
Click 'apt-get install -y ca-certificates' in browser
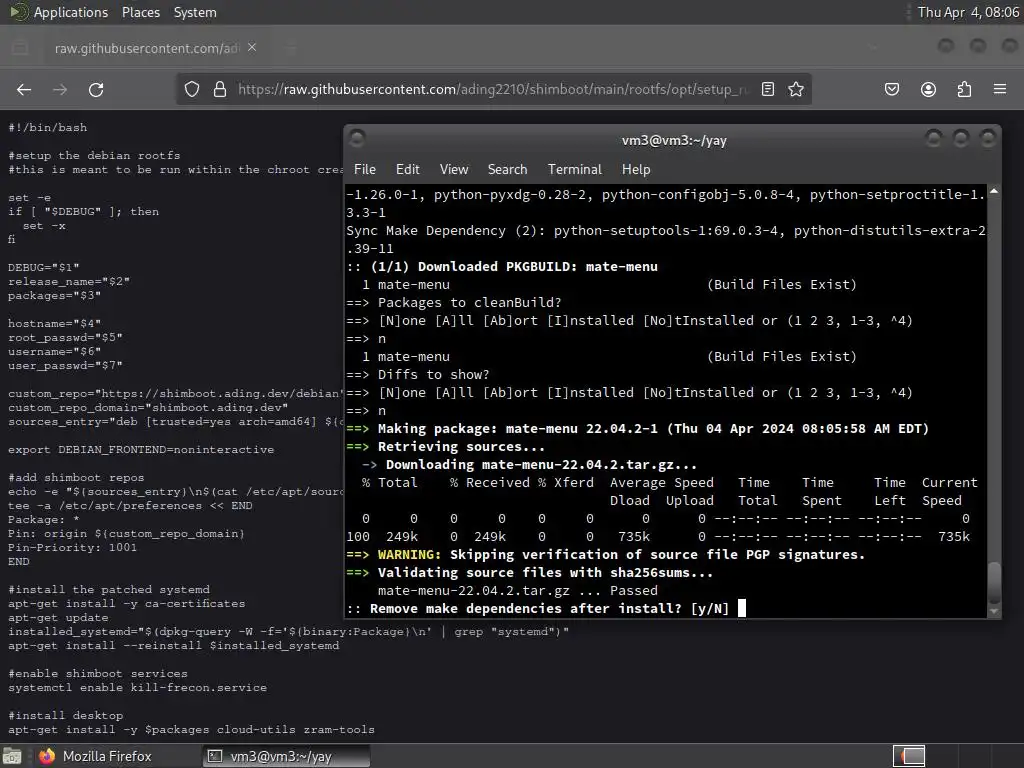pos(127,603)
